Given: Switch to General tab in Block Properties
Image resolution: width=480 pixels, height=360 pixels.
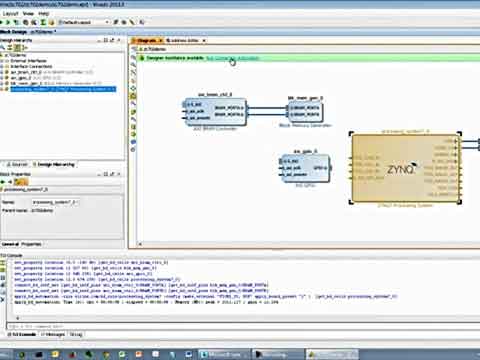Looking at the screenshot, I should (x=10, y=244).
